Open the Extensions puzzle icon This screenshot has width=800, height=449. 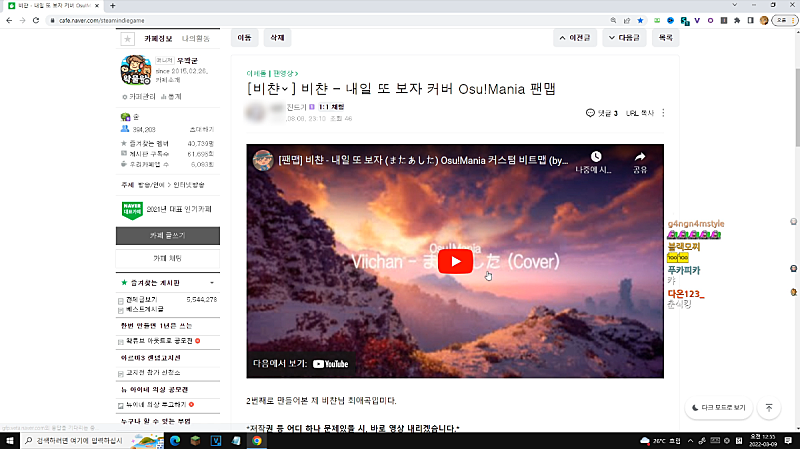pos(737,20)
